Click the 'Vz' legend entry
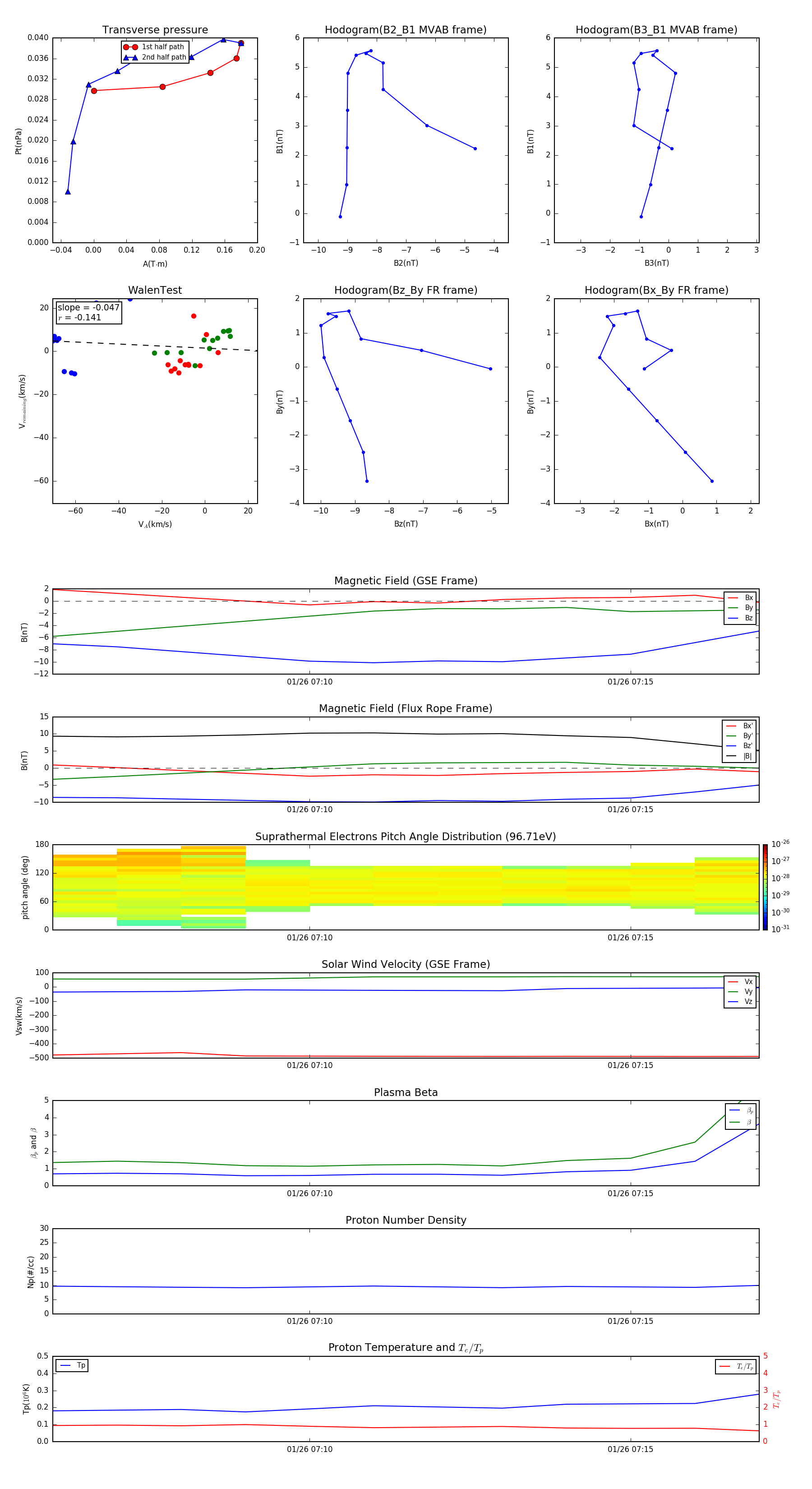Image resolution: width=812 pixels, height=1489 pixels. tap(740, 1002)
